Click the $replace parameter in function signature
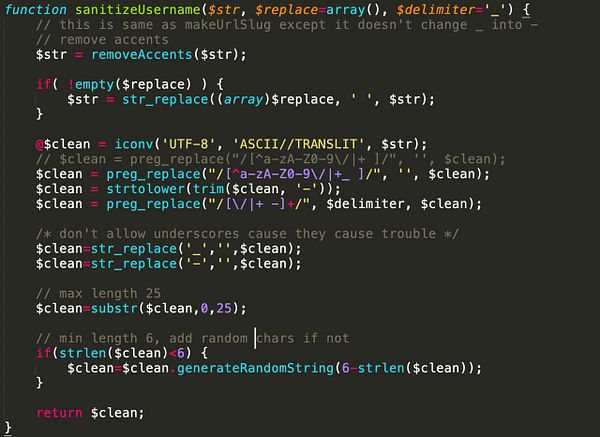This screenshot has width=600, height=437. (286, 10)
